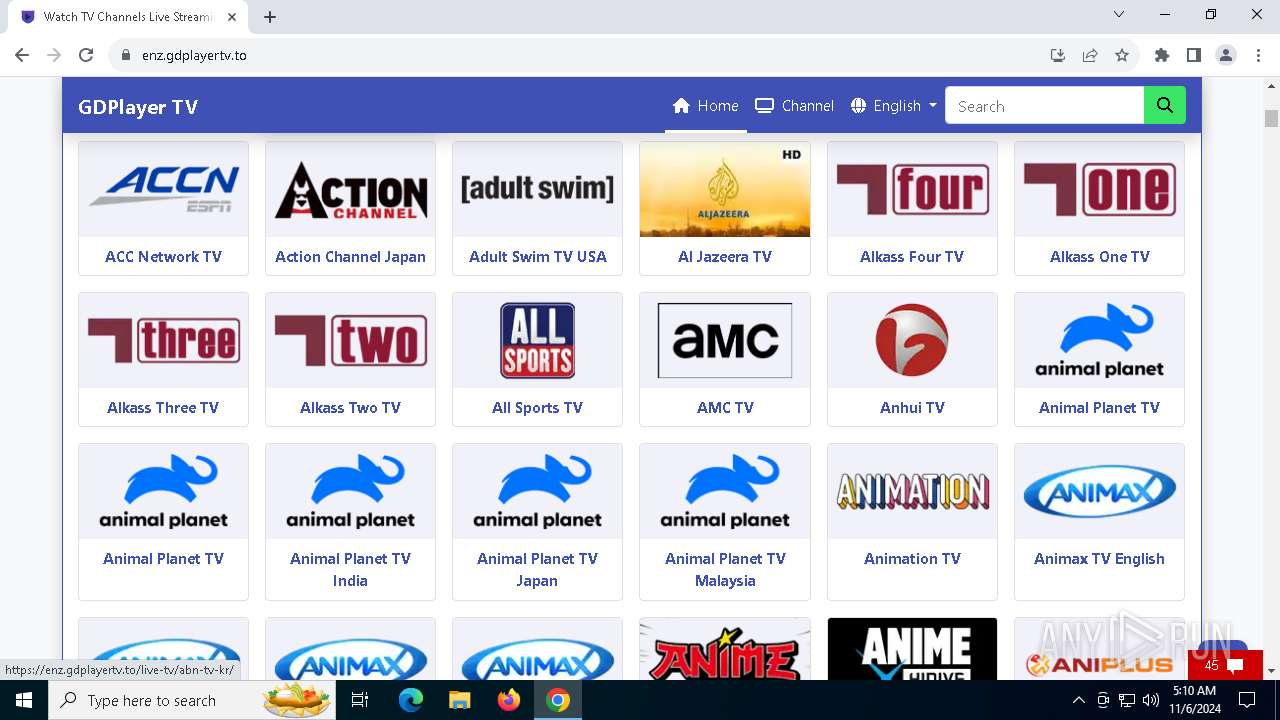The image size is (1280, 720).
Task: Click the Animax TV English logo
Action: pyautogui.click(x=1099, y=491)
